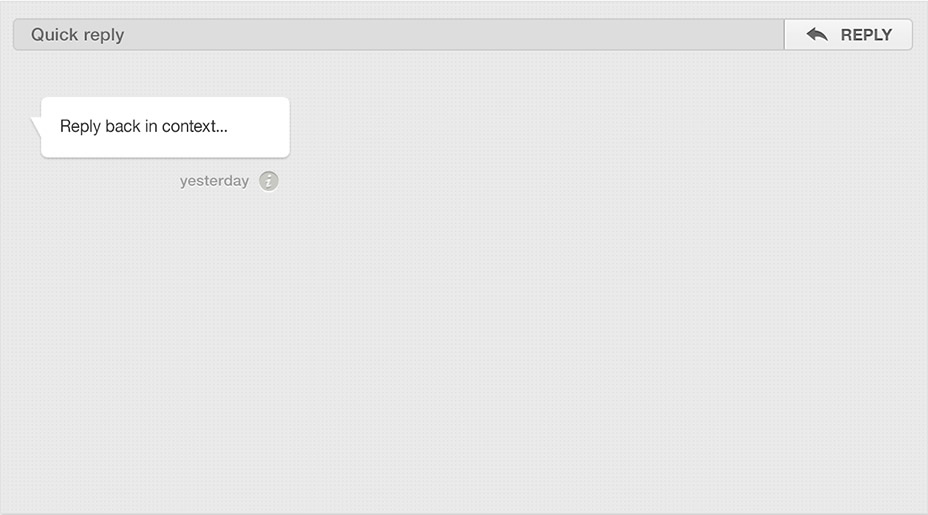Click the yesterday timestamp
This screenshot has height=515, width=928.
click(214, 181)
